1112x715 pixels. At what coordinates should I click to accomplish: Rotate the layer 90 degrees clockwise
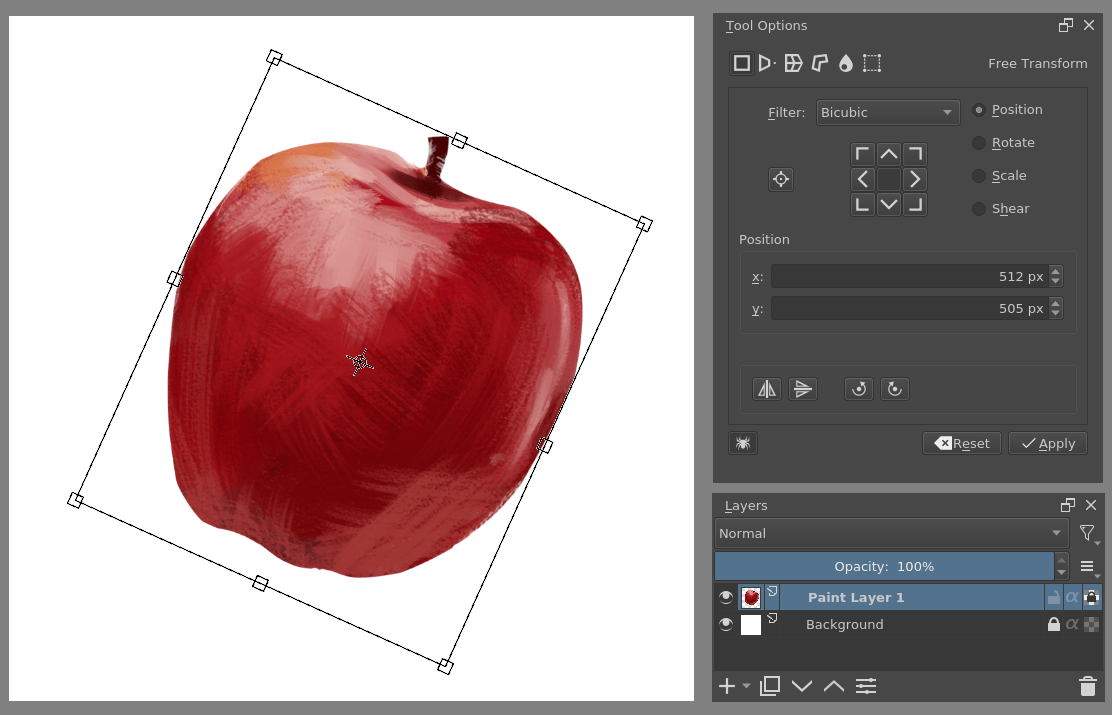click(894, 389)
